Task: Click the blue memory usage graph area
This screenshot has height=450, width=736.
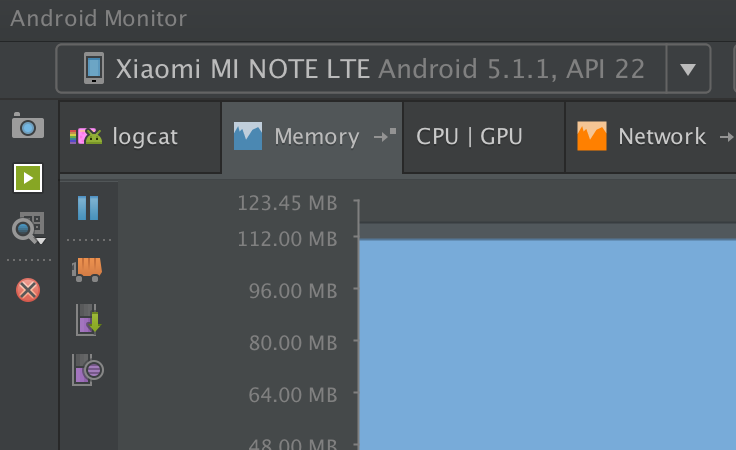Action: (547, 345)
